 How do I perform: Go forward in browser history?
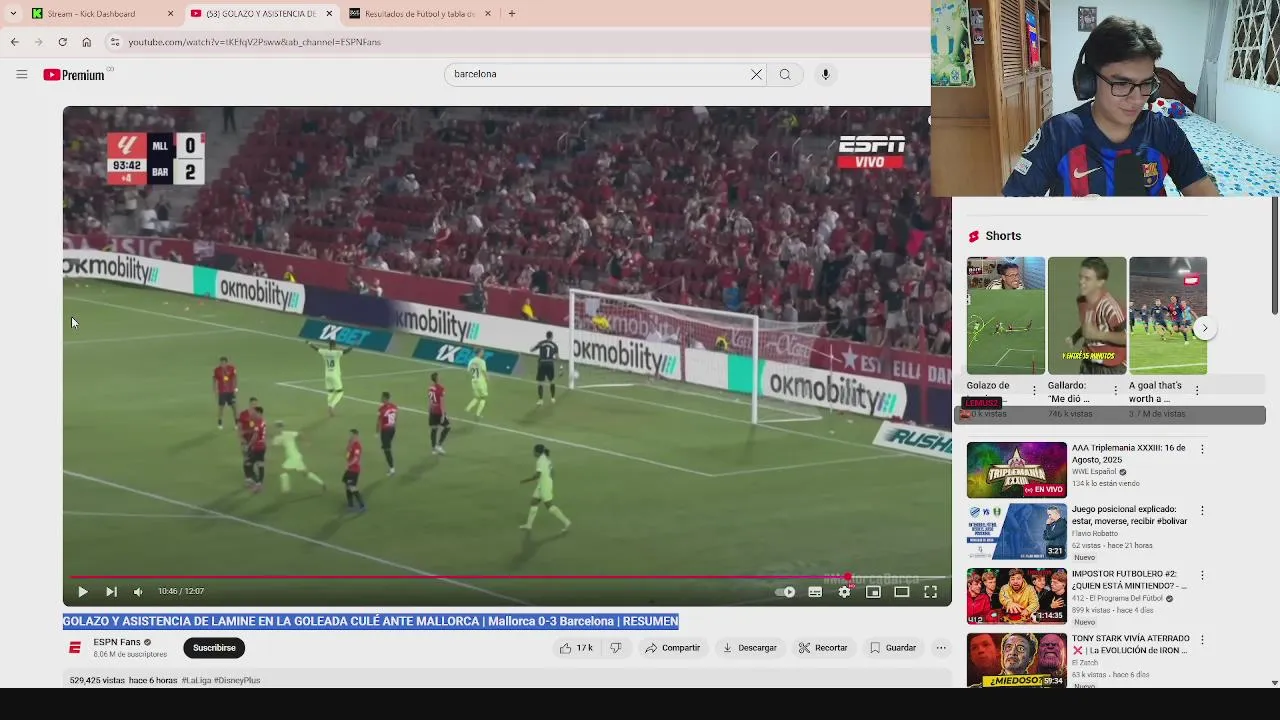pos(38,42)
